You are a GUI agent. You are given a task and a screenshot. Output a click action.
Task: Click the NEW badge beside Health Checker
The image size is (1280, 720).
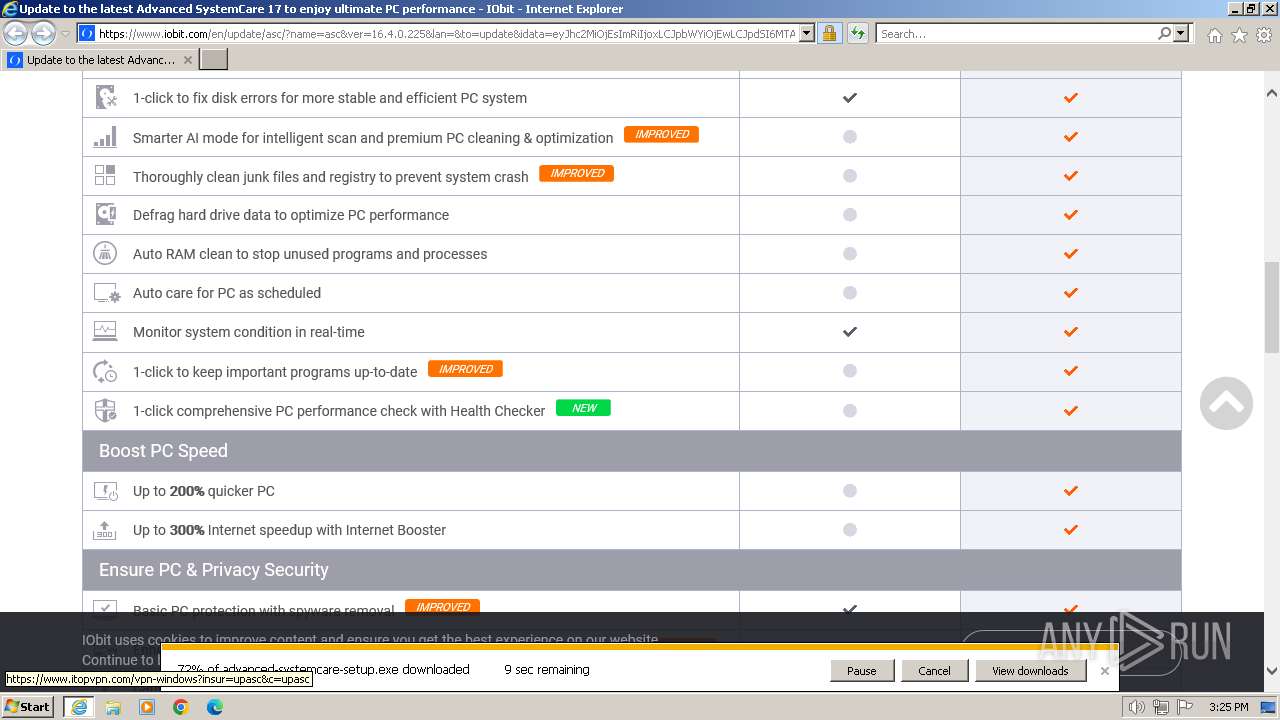point(583,408)
